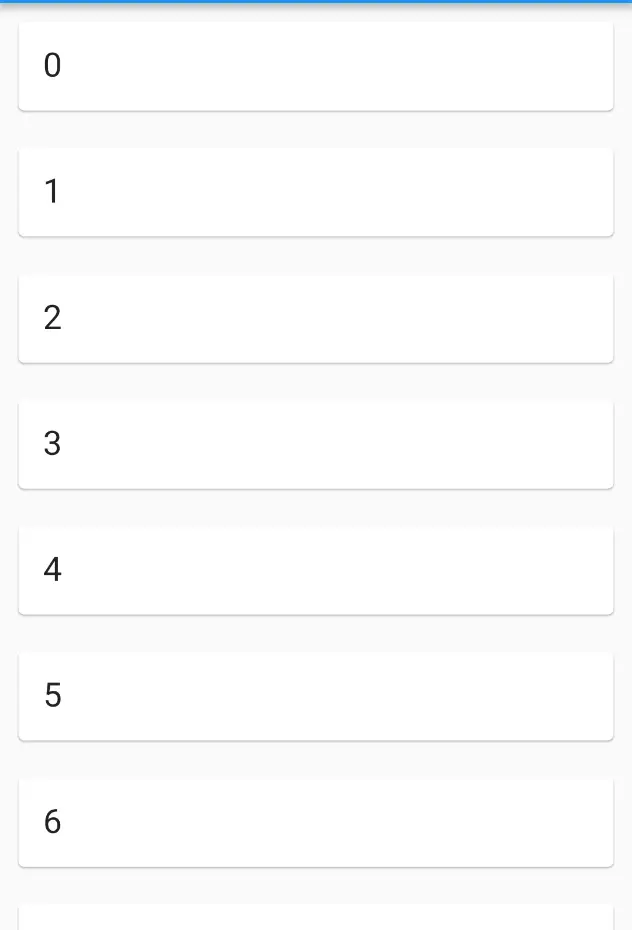This screenshot has width=632, height=930.
Task: Click the number 3 text
Action: 52,443
